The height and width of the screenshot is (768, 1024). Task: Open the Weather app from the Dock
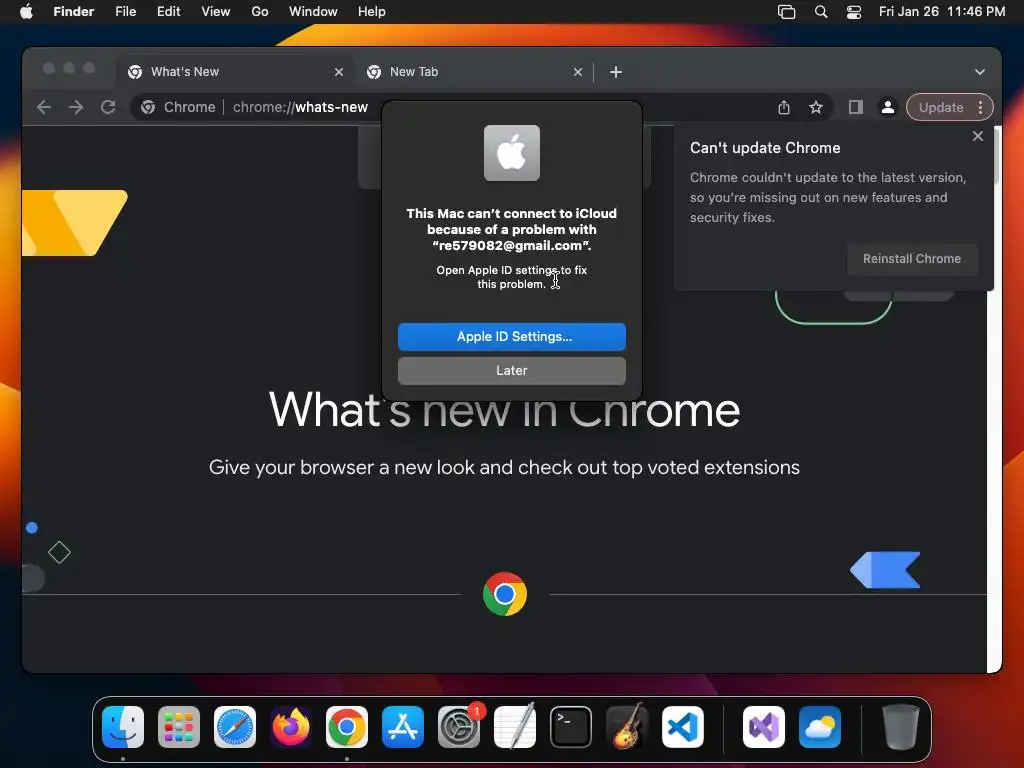tap(820, 727)
